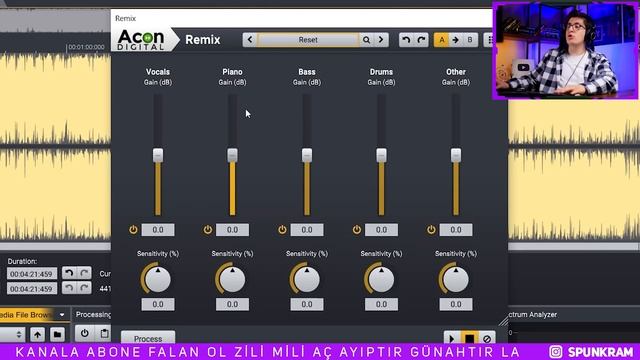Edit Bass gain value field
Viewport: 640px width, 360px height.
click(307, 230)
